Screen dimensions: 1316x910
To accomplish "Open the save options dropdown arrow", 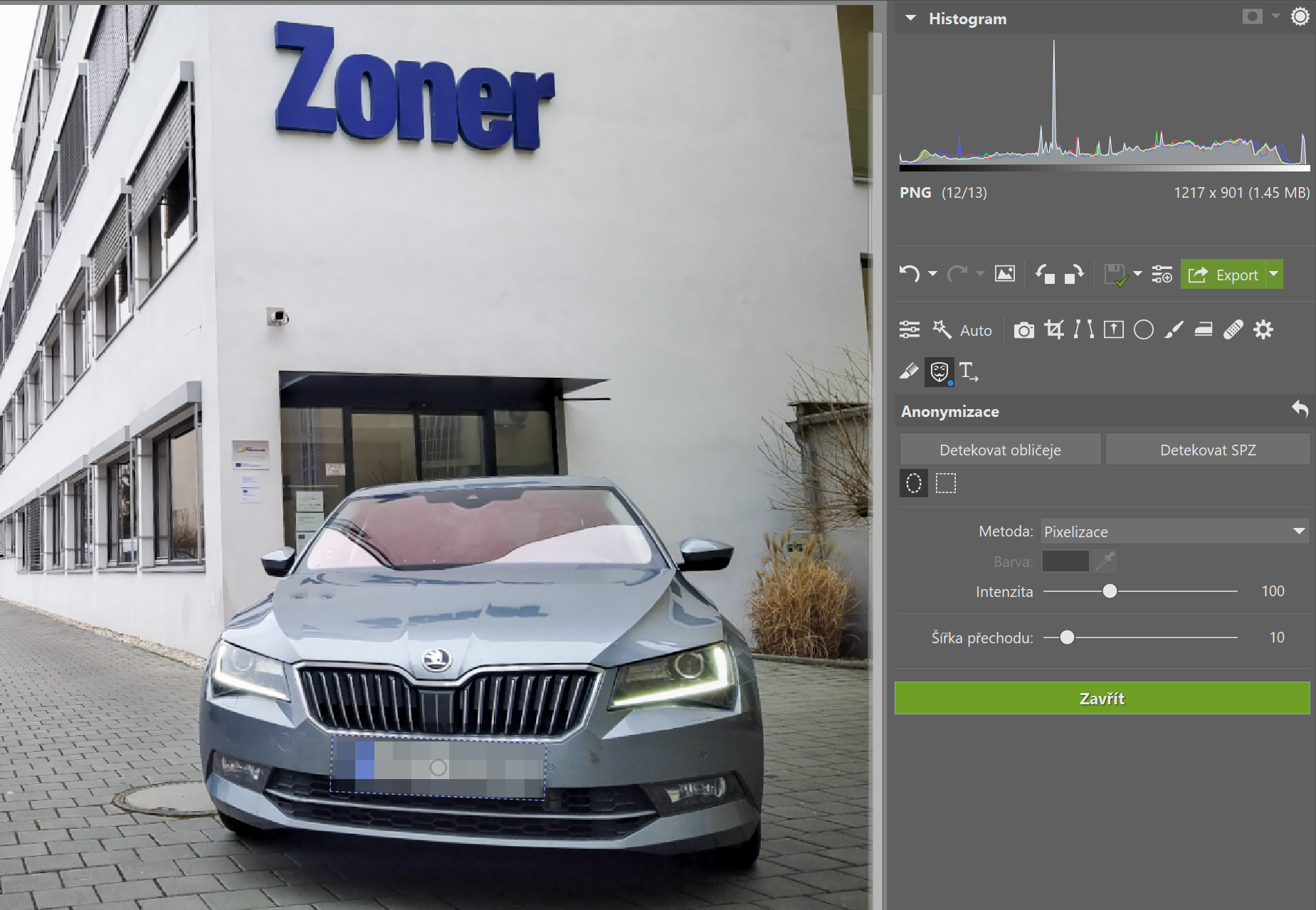I will [1137, 274].
